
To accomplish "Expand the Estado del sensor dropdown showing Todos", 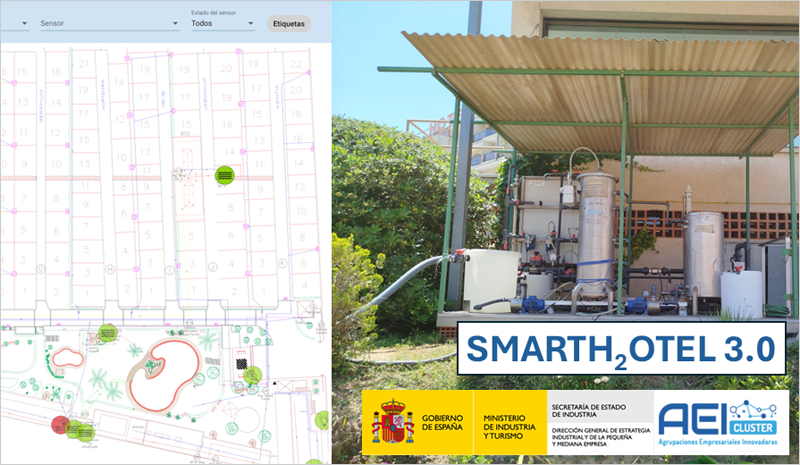I will [x=222, y=23].
